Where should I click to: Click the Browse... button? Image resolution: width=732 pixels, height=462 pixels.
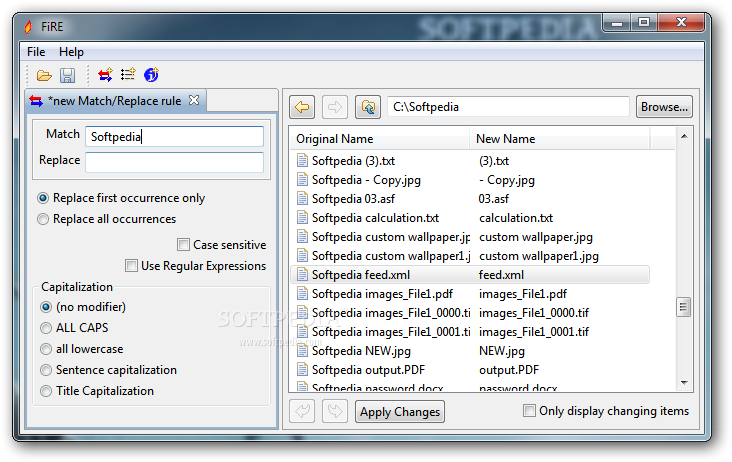click(x=664, y=107)
